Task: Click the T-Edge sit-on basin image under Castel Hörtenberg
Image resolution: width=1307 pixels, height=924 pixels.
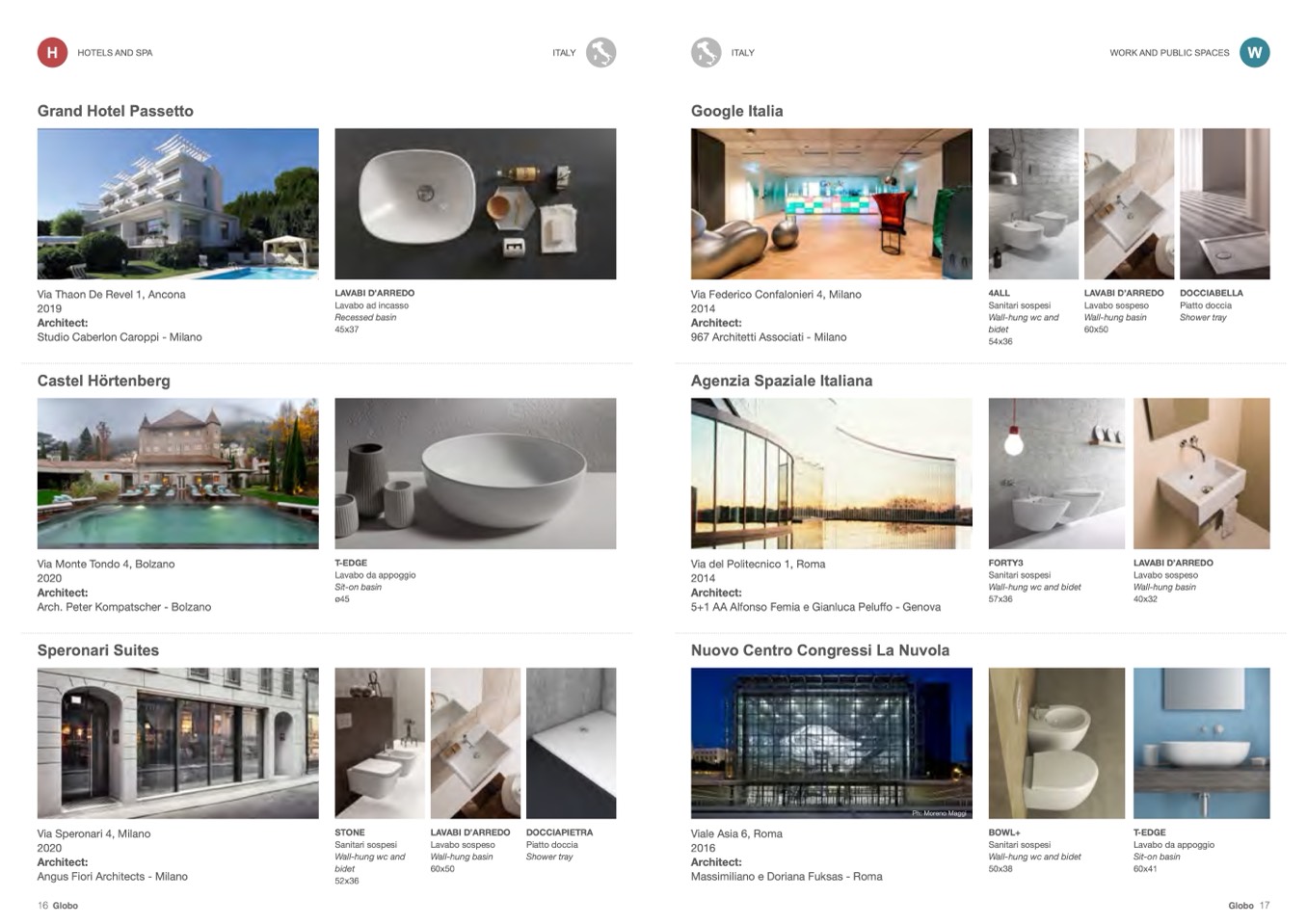Action: 475,473
